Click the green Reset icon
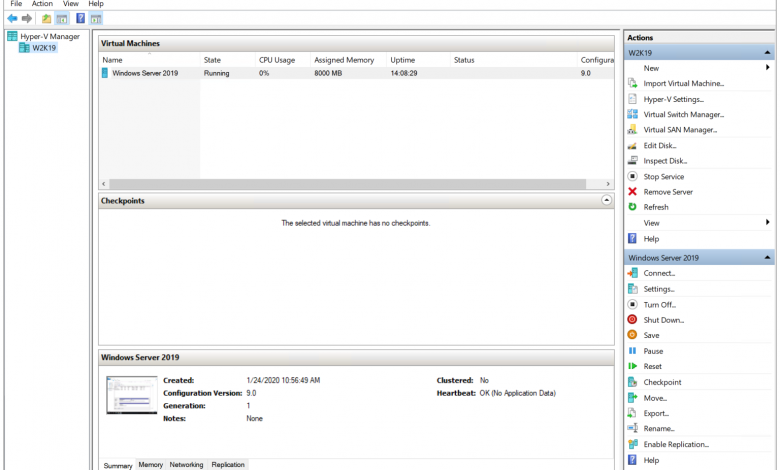 pos(632,366)
